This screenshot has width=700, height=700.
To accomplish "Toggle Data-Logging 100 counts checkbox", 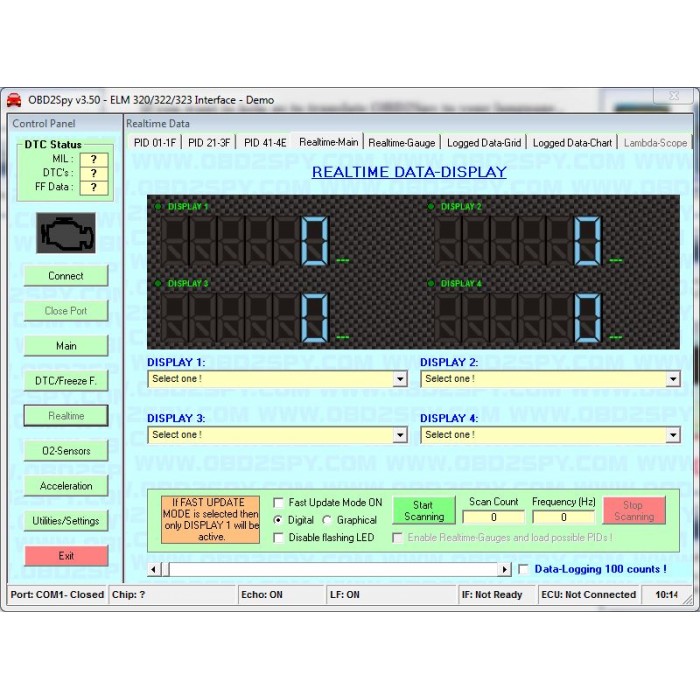I will pos(524,569).
